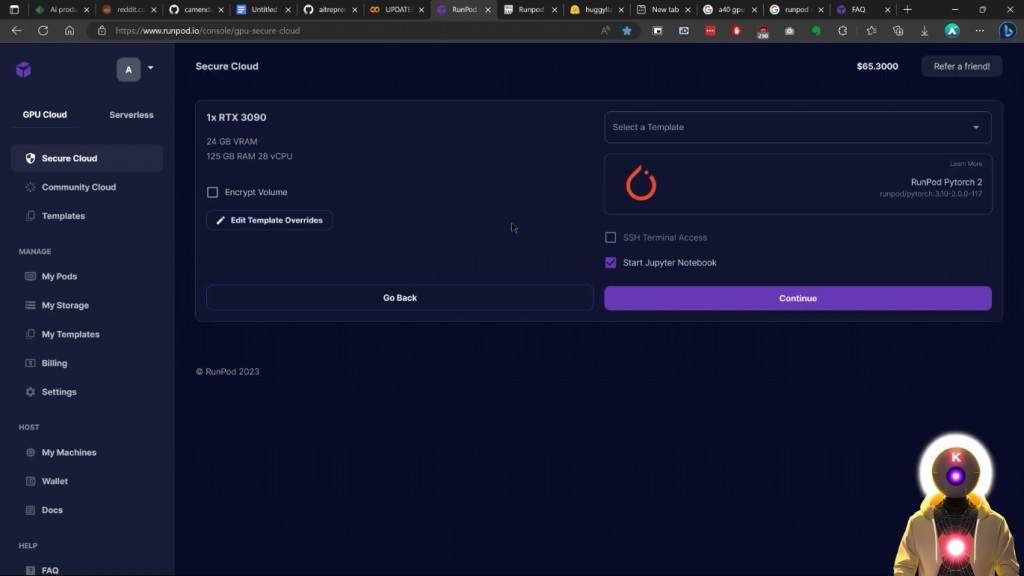This screenshot has height=576, width=1024.
Task: Expand the account A dropdown arrow
Action: click(x=150, y=68)
